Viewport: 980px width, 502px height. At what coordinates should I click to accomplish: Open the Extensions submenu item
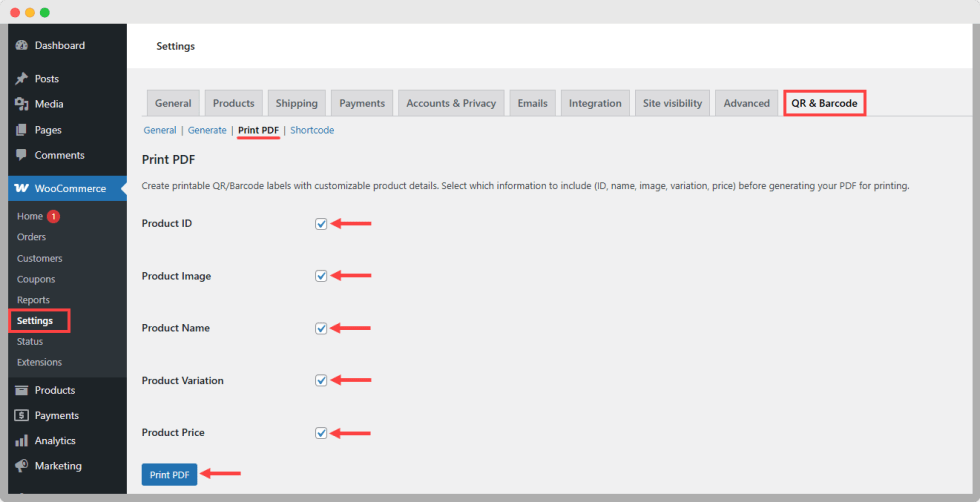tap(39, 363)
